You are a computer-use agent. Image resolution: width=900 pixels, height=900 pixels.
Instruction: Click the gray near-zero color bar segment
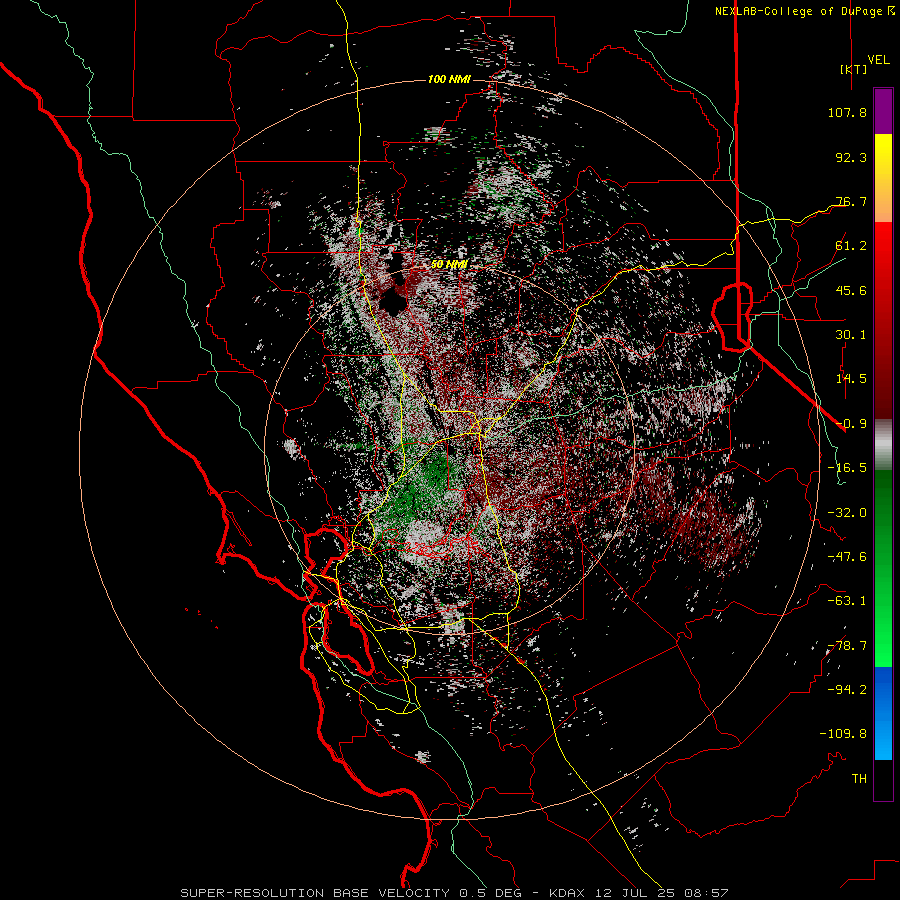click(x=883, y=445)
